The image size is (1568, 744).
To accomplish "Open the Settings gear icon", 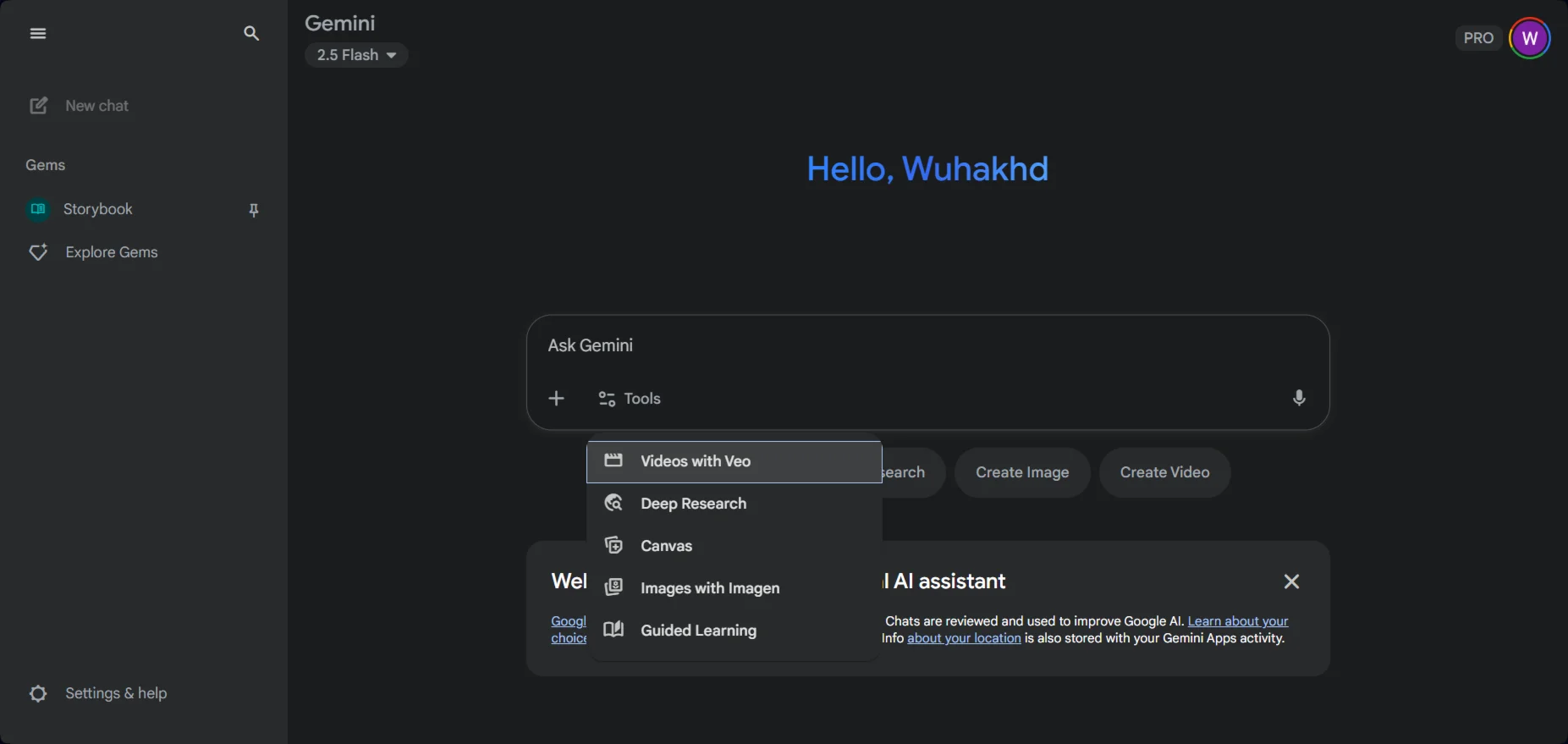I will (x=38, y=693).
